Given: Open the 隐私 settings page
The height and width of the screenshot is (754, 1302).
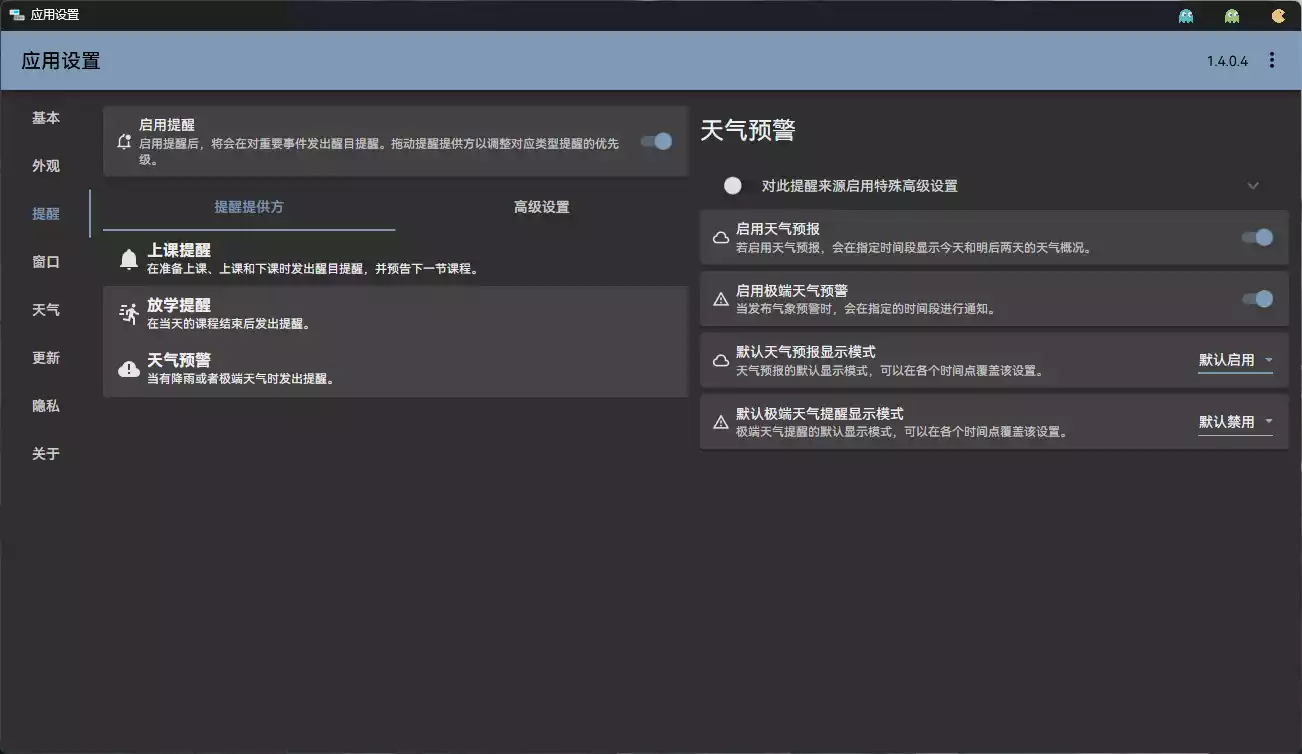Looking at the screenshot, I should 46,406.
